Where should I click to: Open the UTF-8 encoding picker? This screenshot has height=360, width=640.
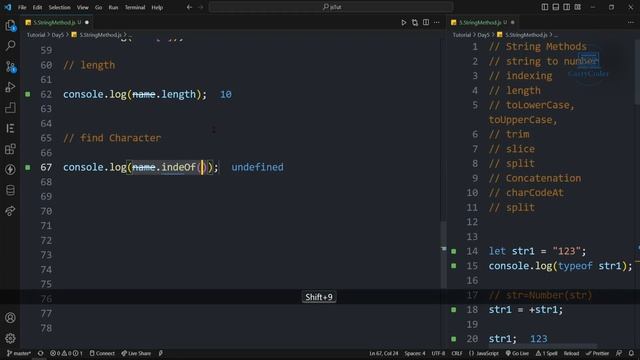tap(438, 353)
